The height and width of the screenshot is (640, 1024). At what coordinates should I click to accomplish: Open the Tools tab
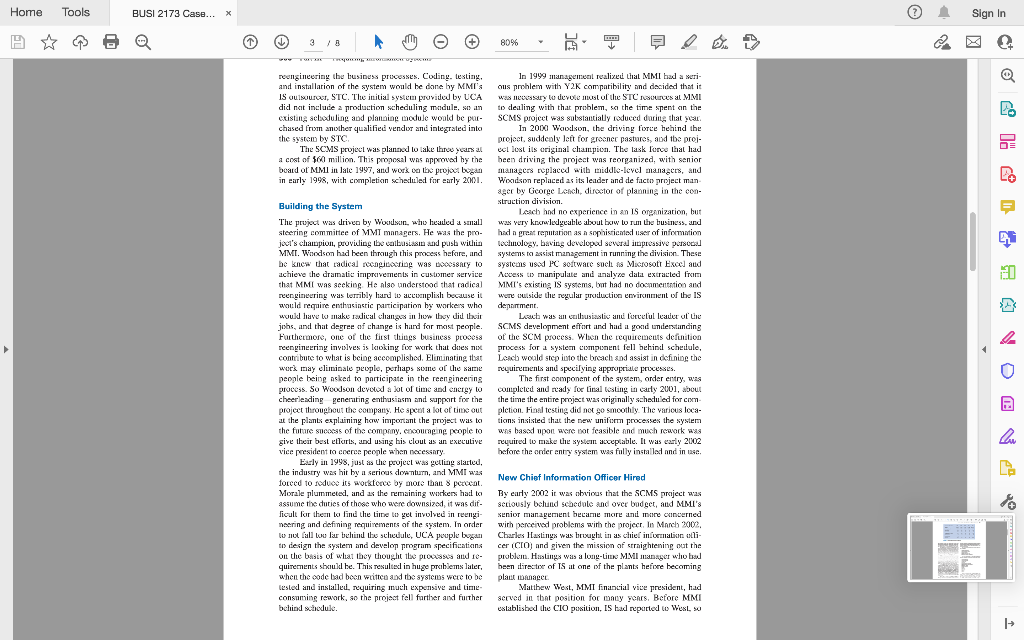(76, 12)
